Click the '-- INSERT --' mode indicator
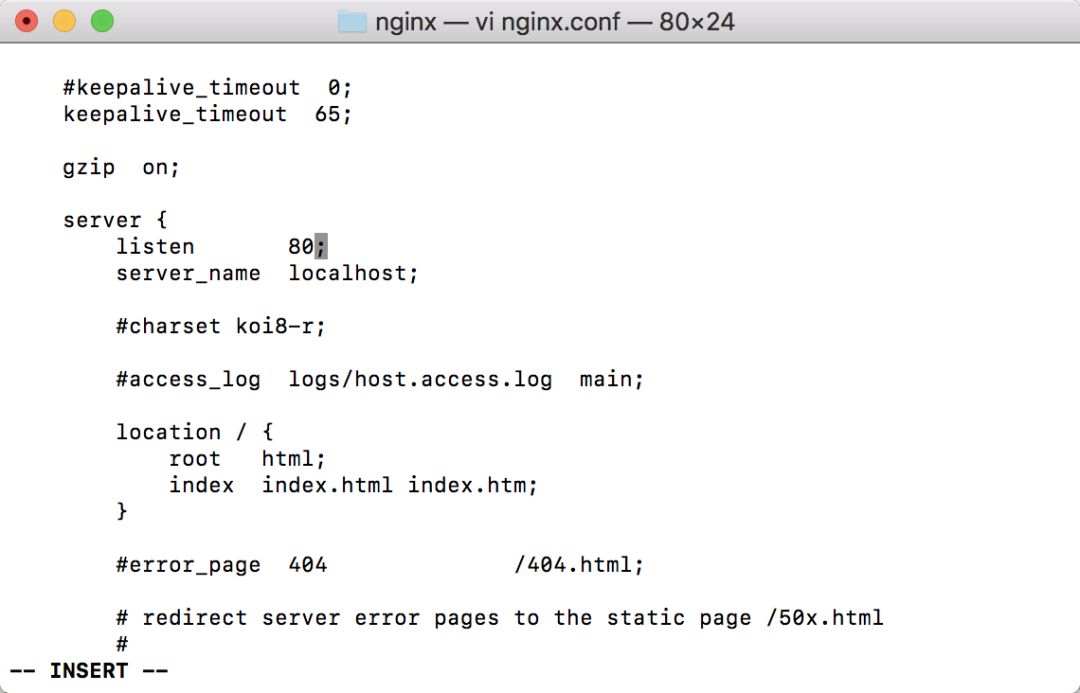 point(89,671)
